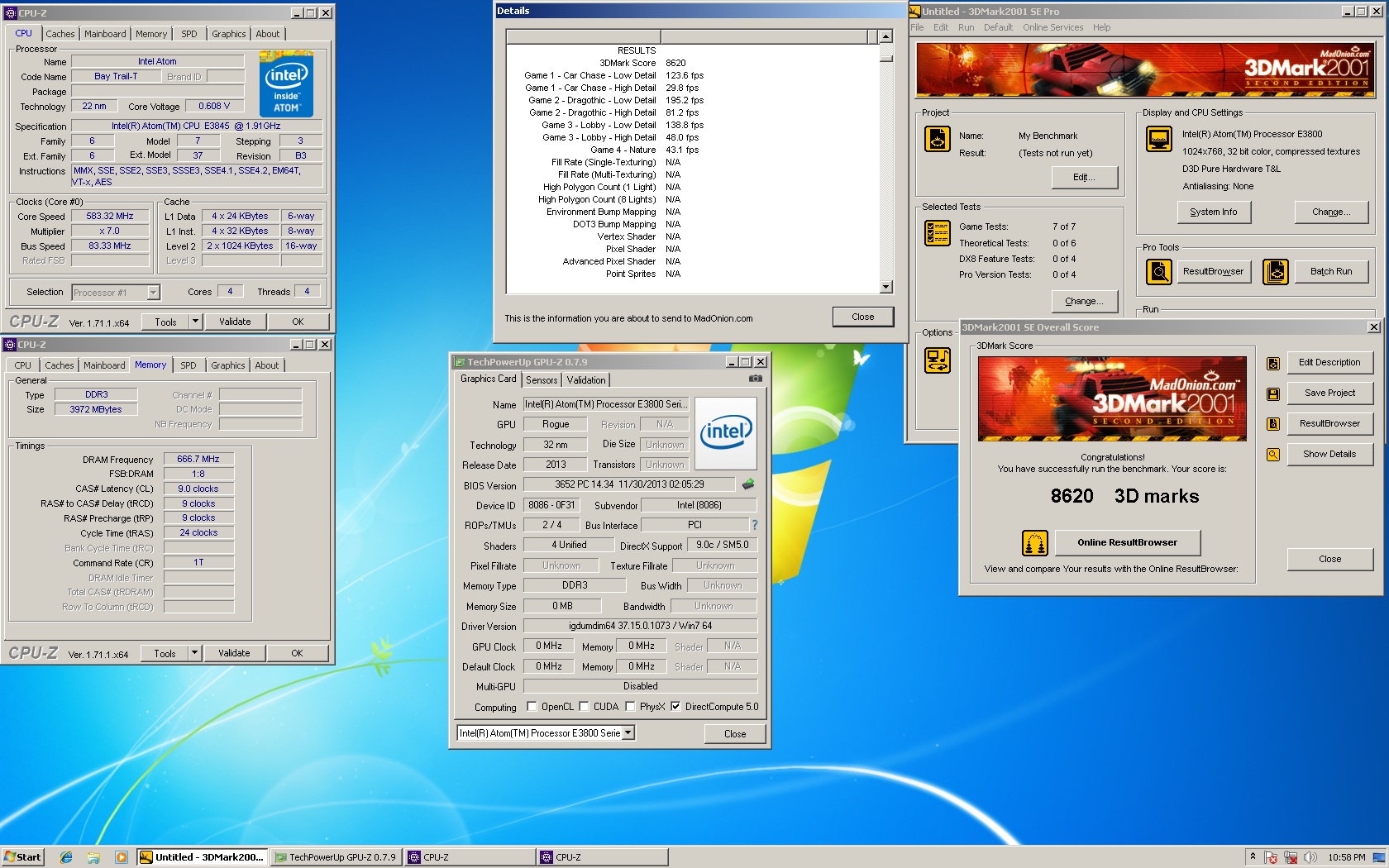Click the GPU-Z BIOS save chip icon
Image resolution: width=1389 pixels, height=868 pixels.
tap(748, 484)
